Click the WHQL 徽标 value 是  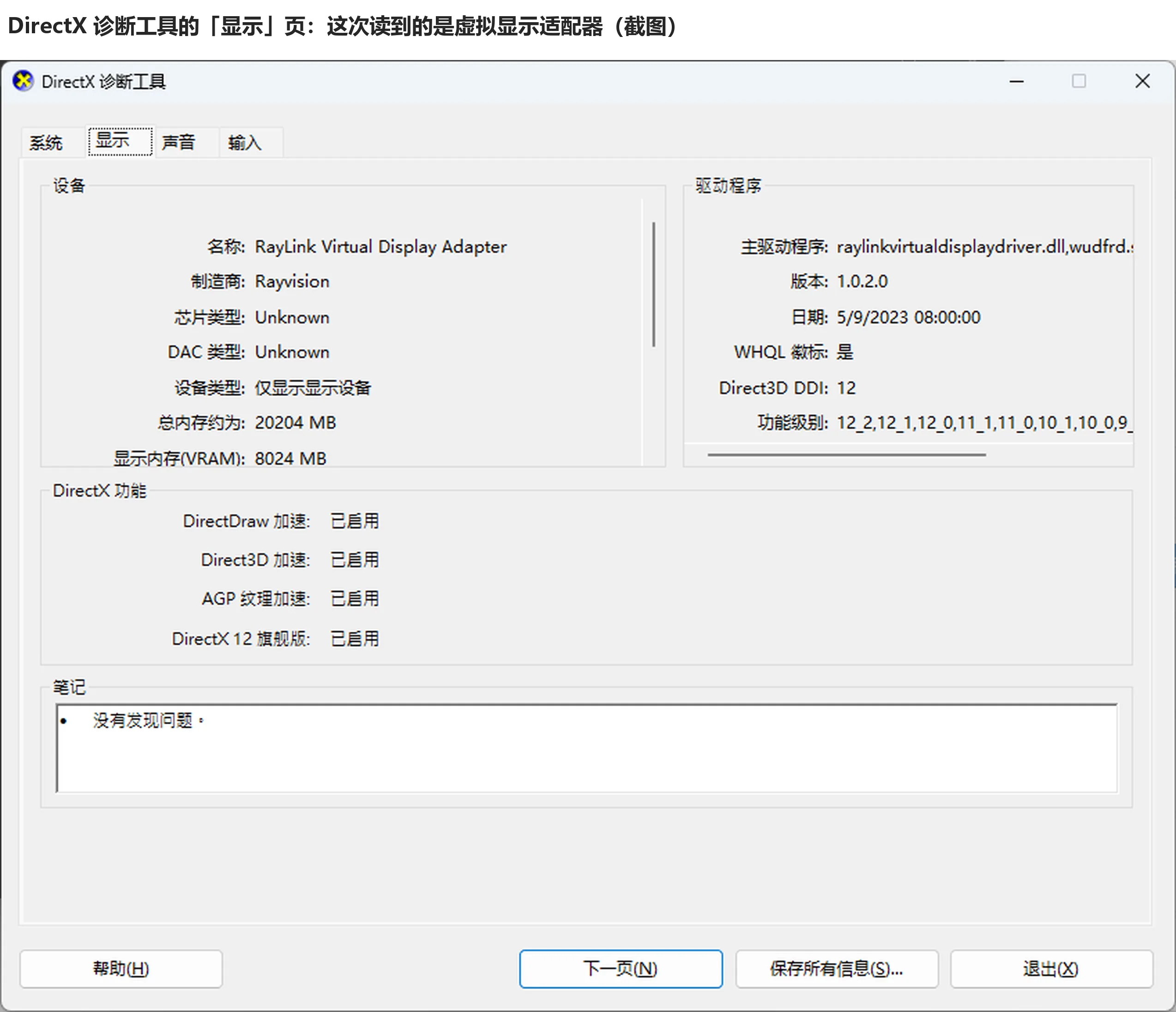pos(845,352)
